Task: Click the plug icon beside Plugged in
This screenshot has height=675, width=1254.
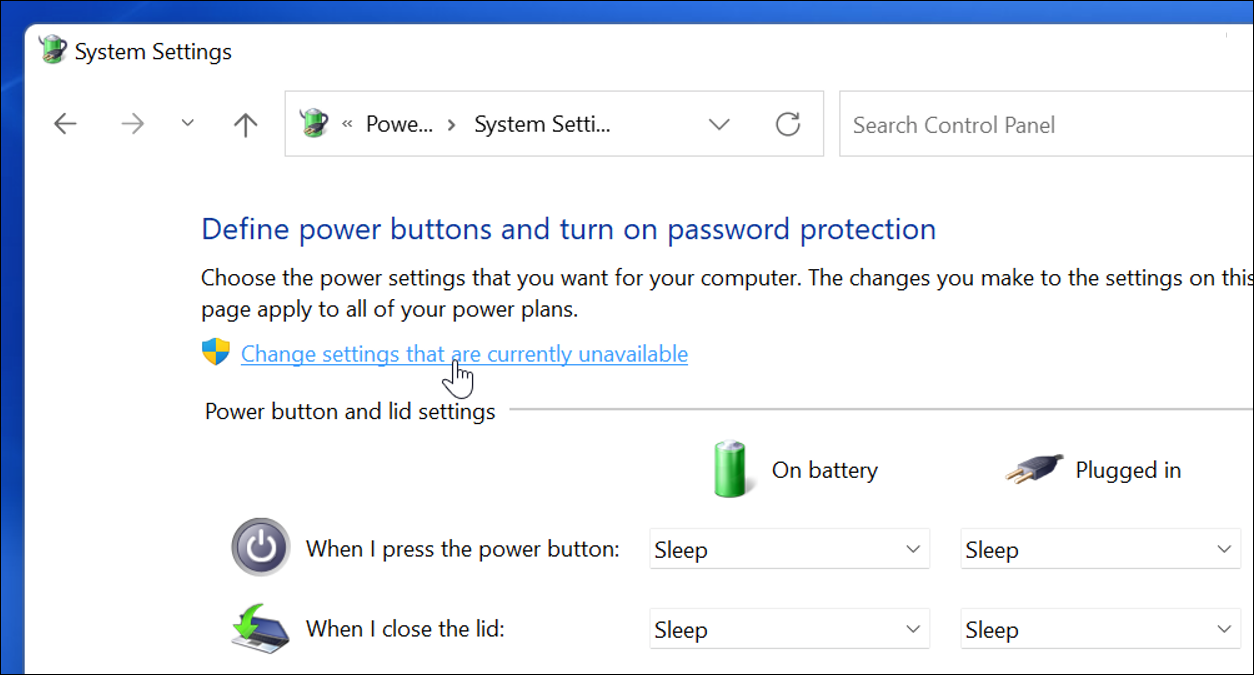Action: click(x=1034, y=469)
